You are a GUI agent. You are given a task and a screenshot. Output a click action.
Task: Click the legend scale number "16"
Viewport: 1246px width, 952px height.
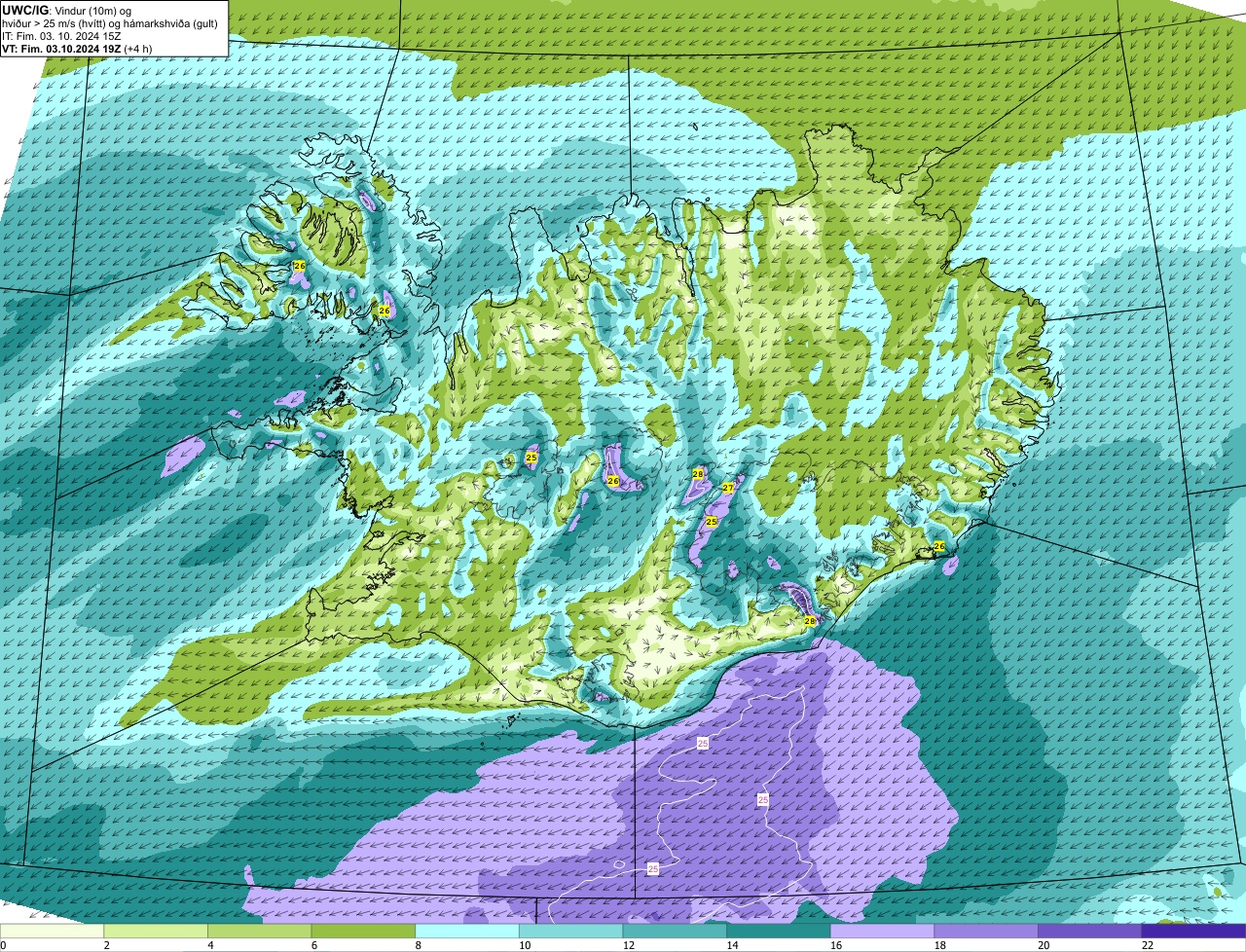point(837,945)
